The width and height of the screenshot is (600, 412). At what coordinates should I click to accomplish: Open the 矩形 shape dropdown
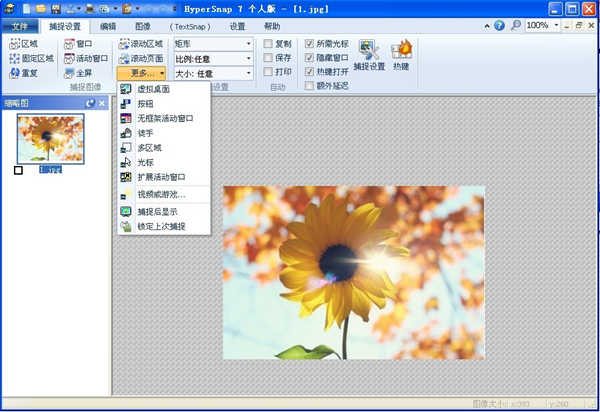pyautogui.click(x=213, y=45)
